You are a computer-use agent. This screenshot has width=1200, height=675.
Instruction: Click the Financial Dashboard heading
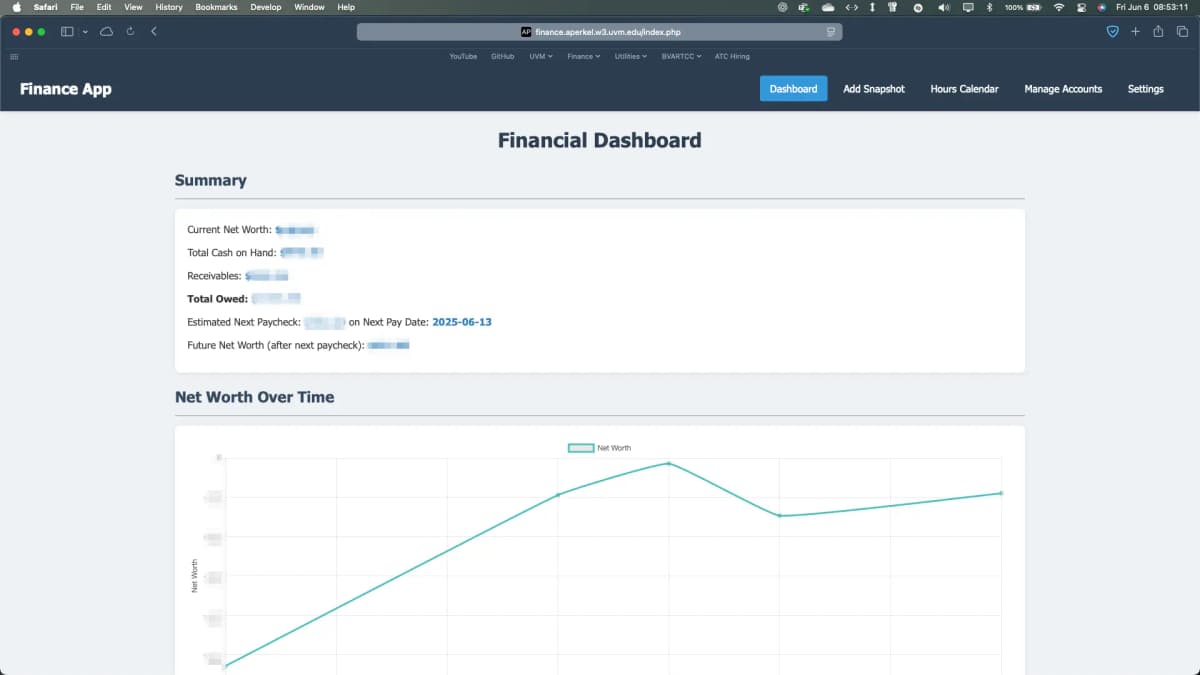pyautogui.click(x=599, y=140)
